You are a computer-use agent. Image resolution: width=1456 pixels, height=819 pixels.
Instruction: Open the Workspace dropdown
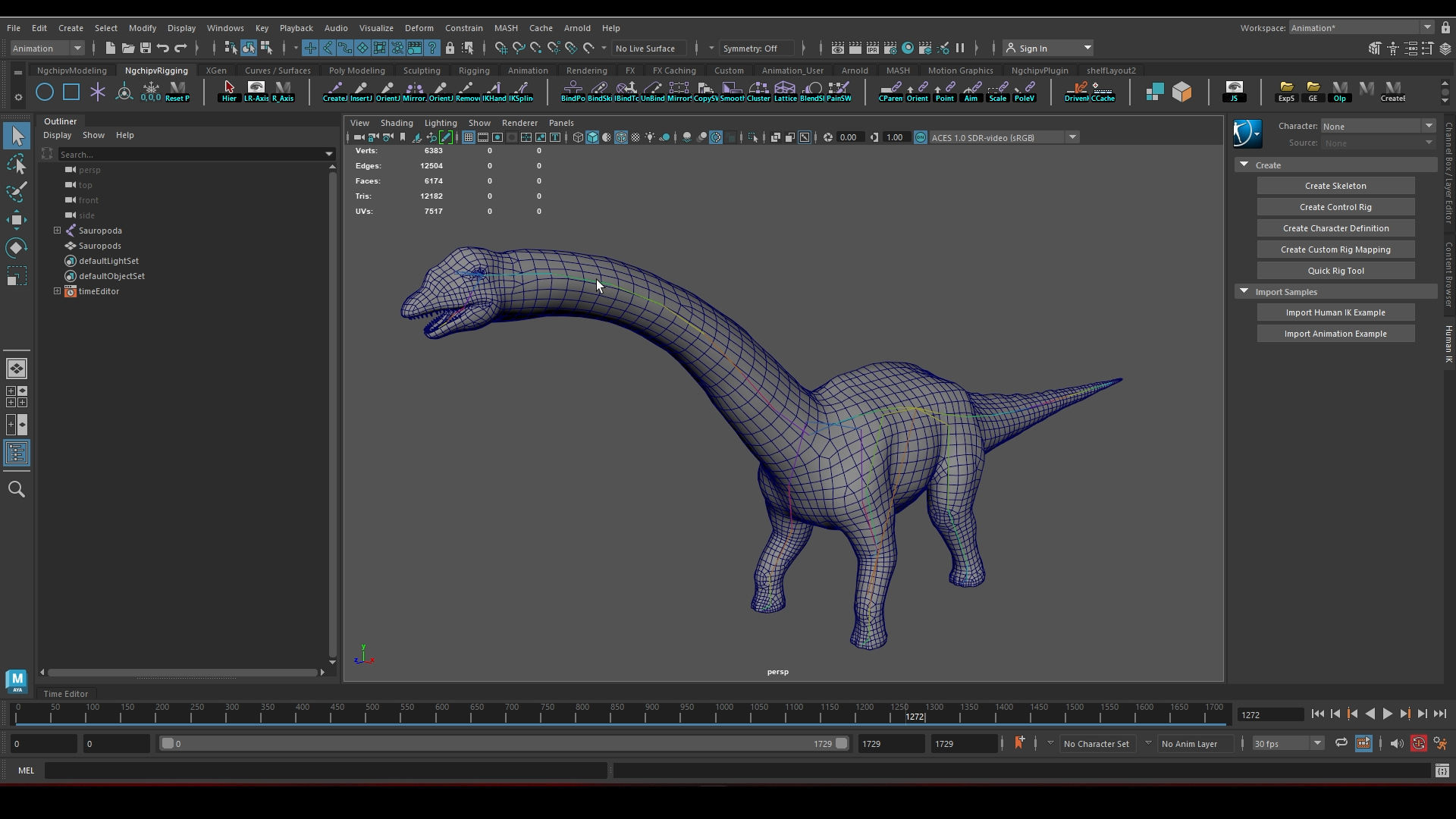tap(1361, 28)
